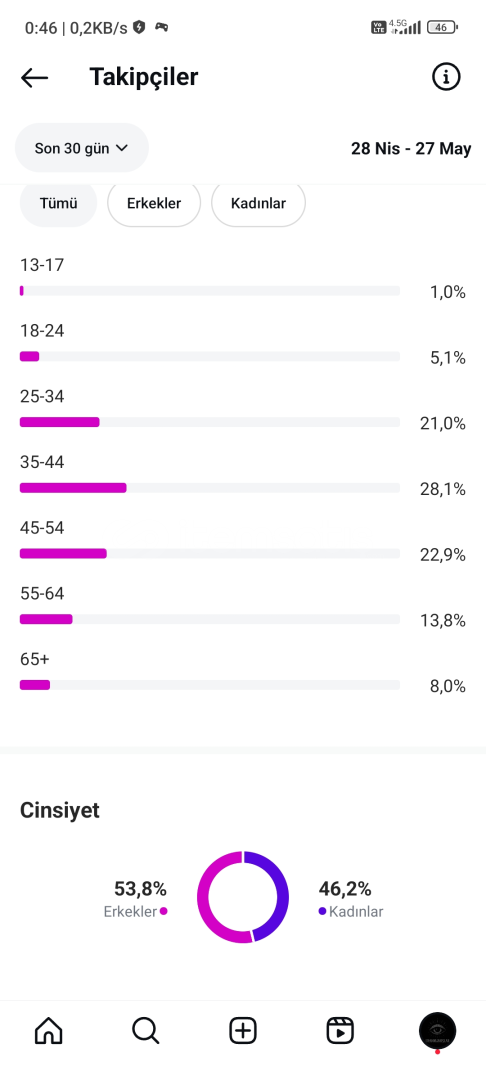
Task: Tap the create new post plus icon
Action: point(242,1031)
